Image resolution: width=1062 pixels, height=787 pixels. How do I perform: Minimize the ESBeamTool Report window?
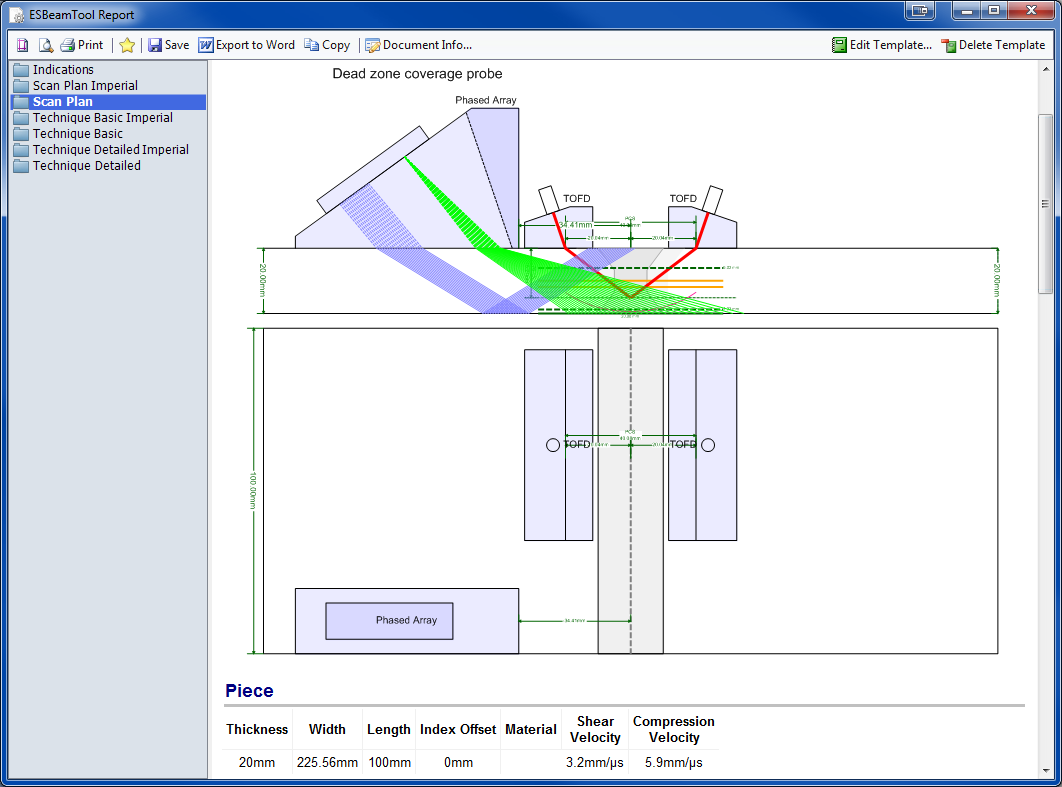click(x=967, y=10)
